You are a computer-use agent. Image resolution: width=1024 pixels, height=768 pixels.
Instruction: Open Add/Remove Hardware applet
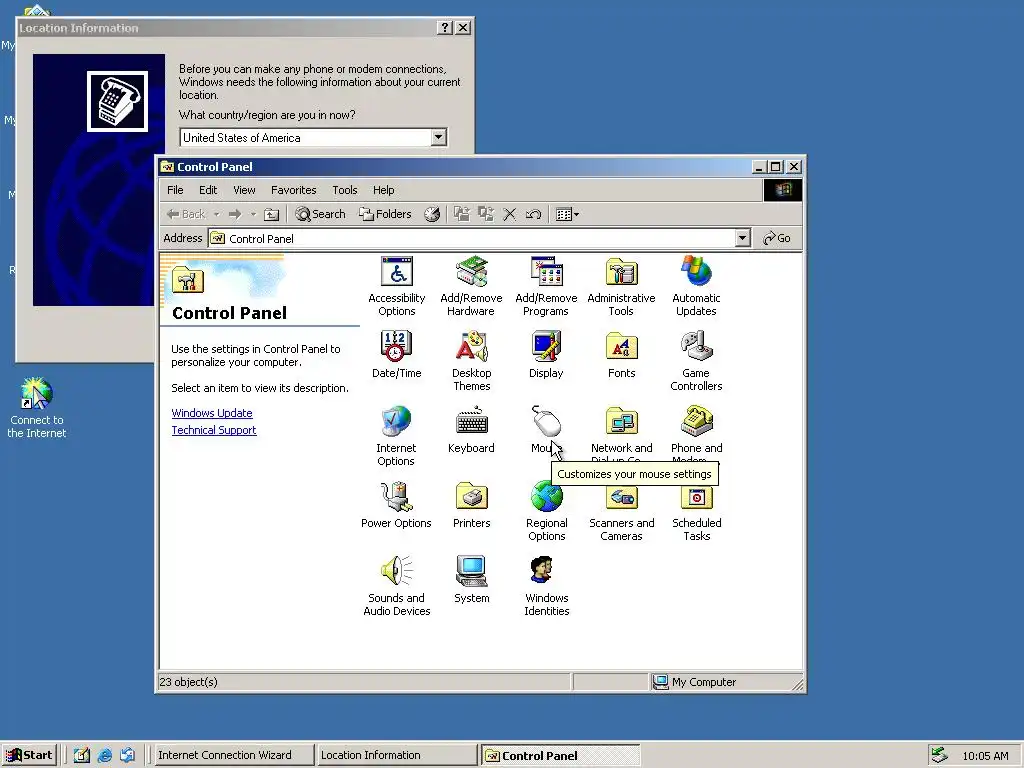pos(471,286)
